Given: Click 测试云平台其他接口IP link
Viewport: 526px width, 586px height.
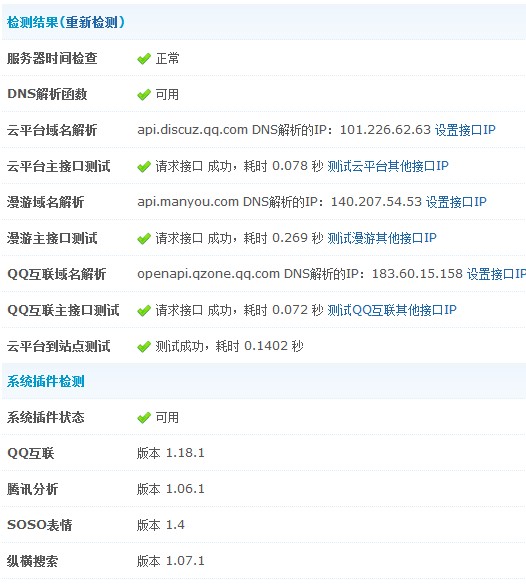Looking at the screenshot, I should [x=388, y=166].
